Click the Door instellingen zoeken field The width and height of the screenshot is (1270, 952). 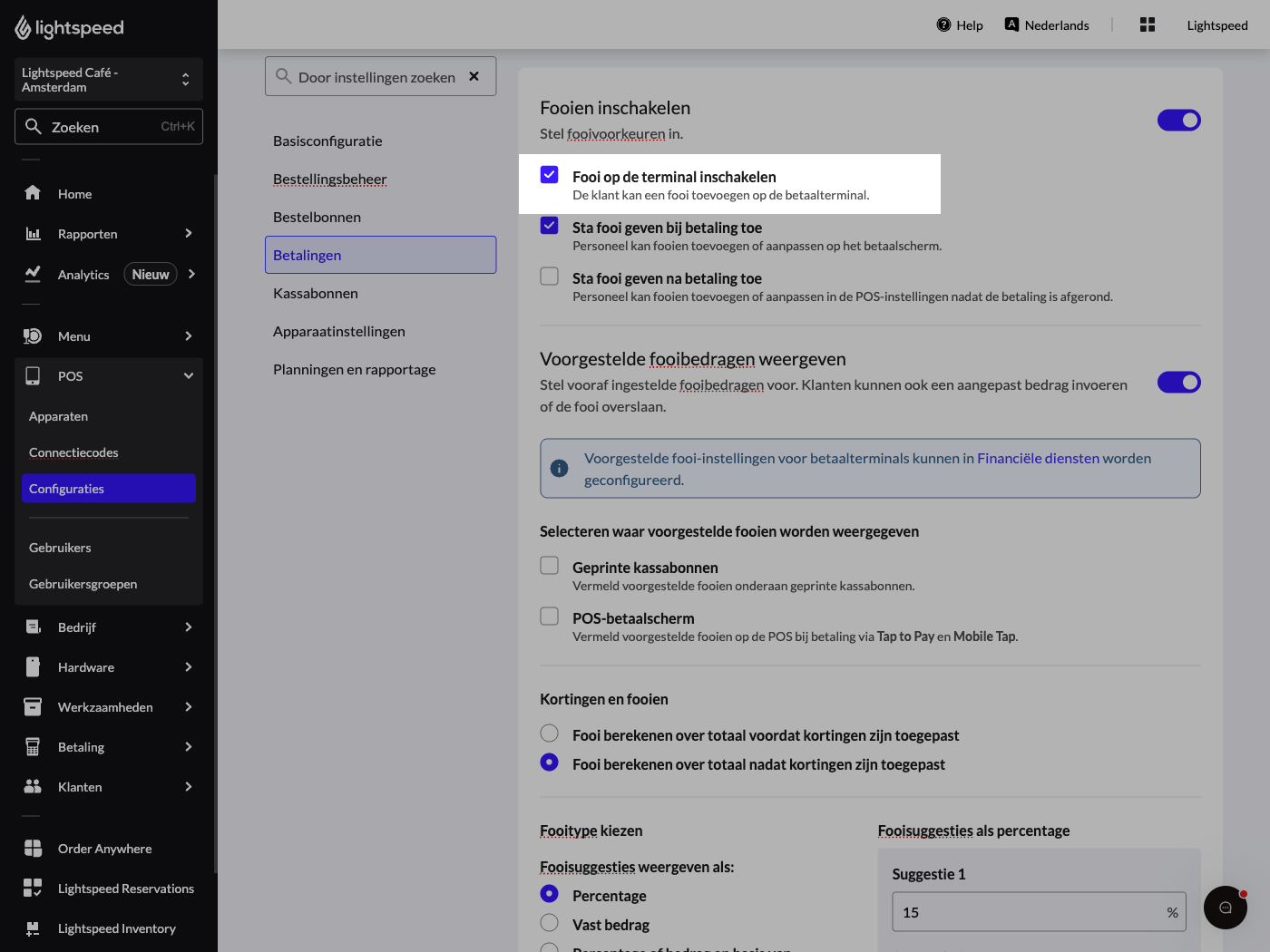click(381, 76)
